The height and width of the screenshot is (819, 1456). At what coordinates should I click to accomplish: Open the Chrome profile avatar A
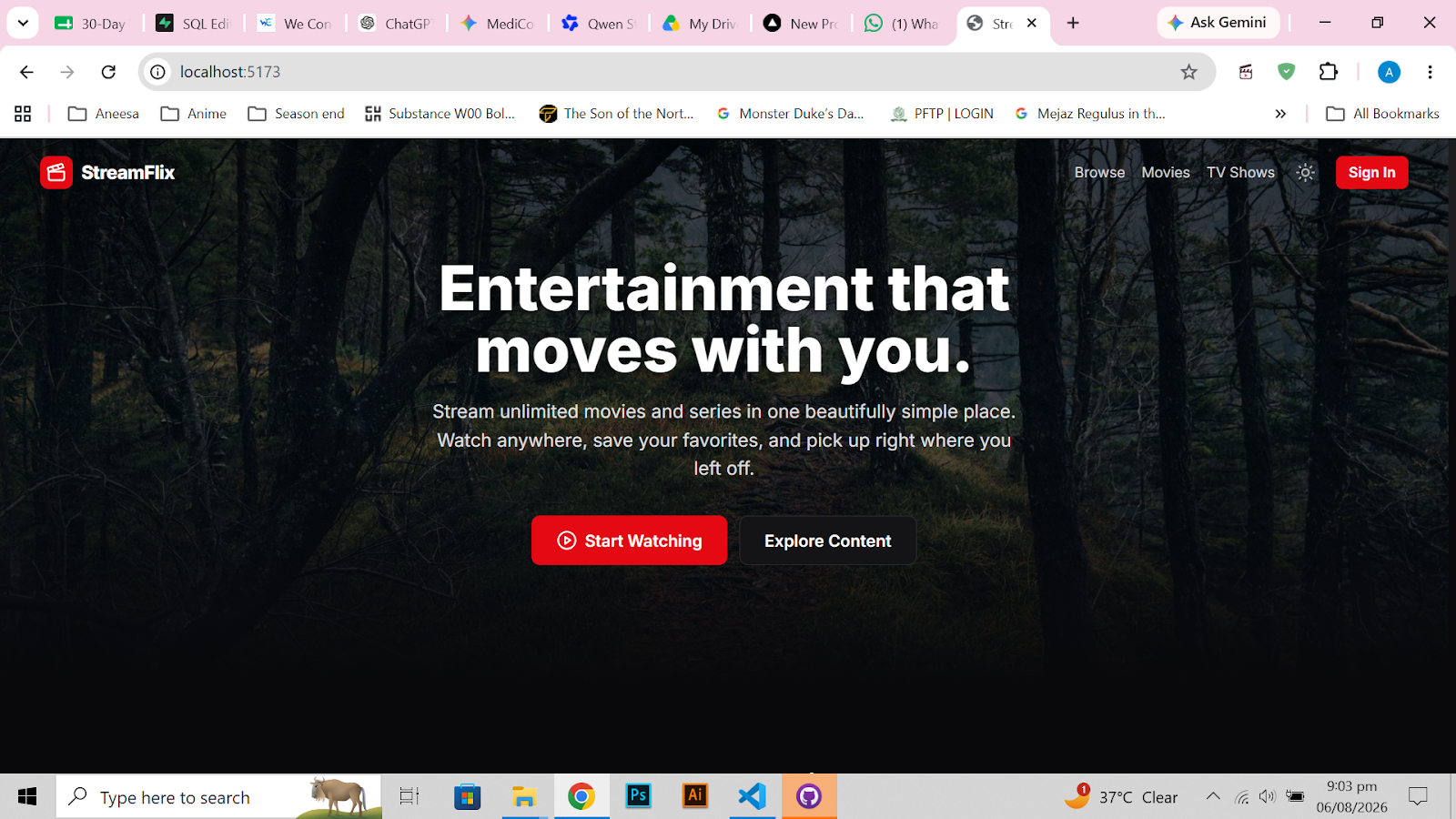(x=1389, y=72)
